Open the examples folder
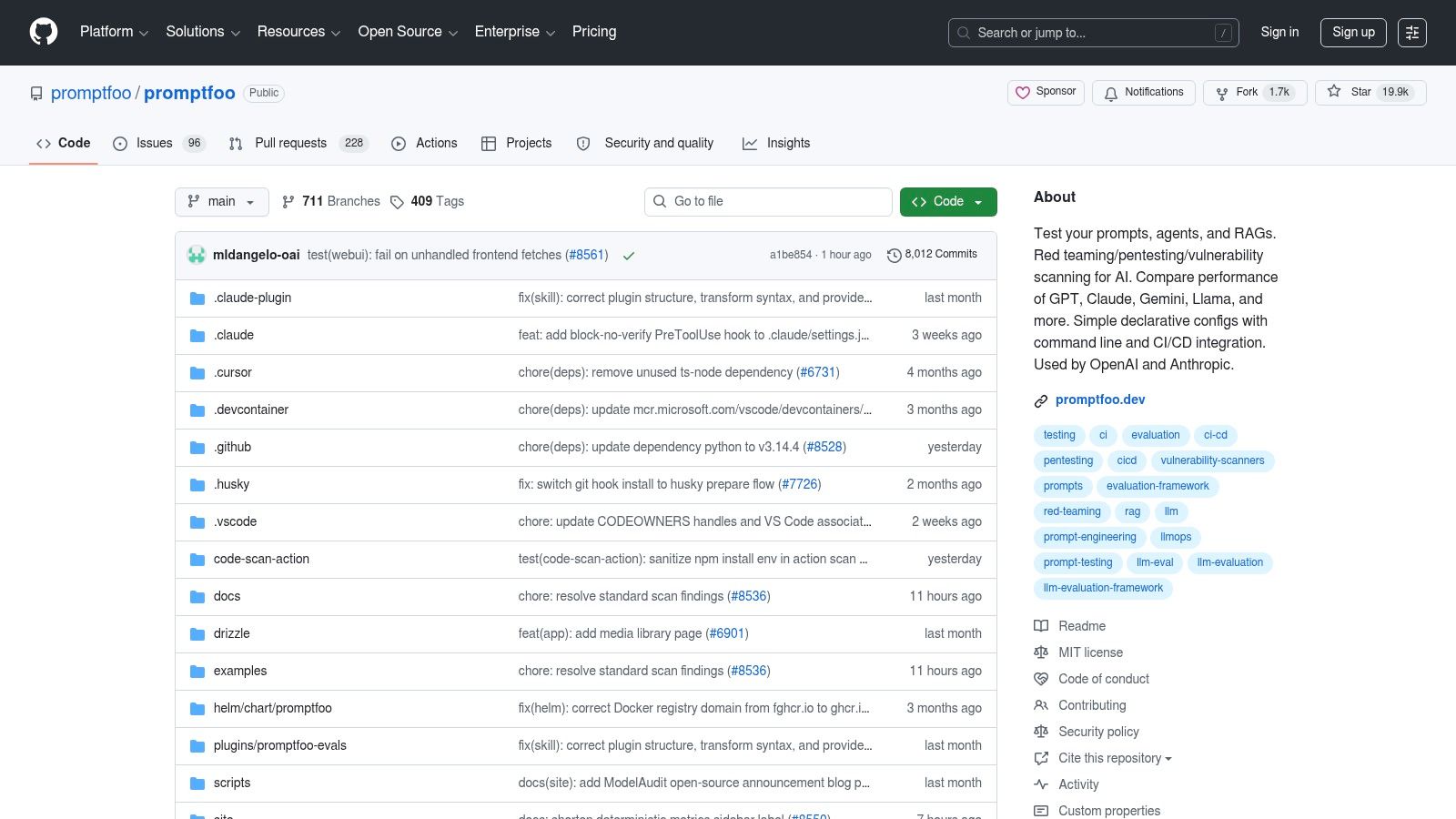 click(240, 671)
